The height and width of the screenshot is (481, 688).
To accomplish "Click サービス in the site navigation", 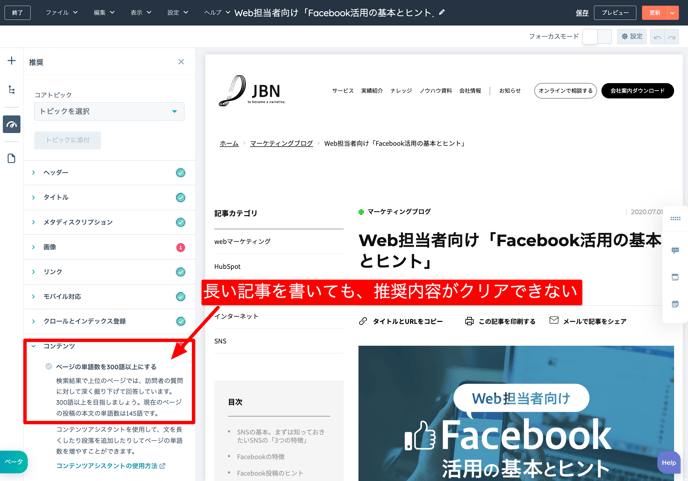I will click(x=343, y=91).
